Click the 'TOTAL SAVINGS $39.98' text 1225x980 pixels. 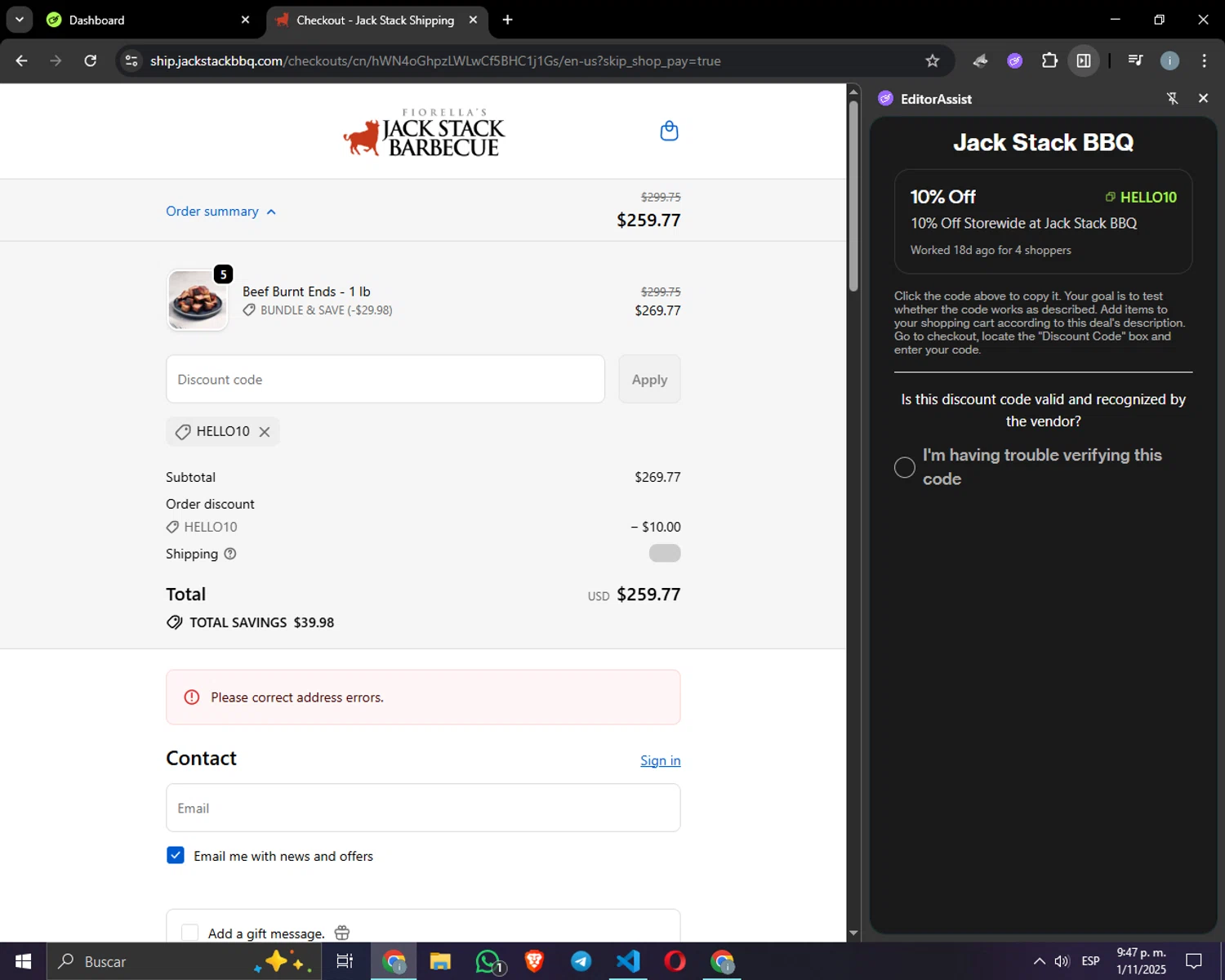click(262, 622)
